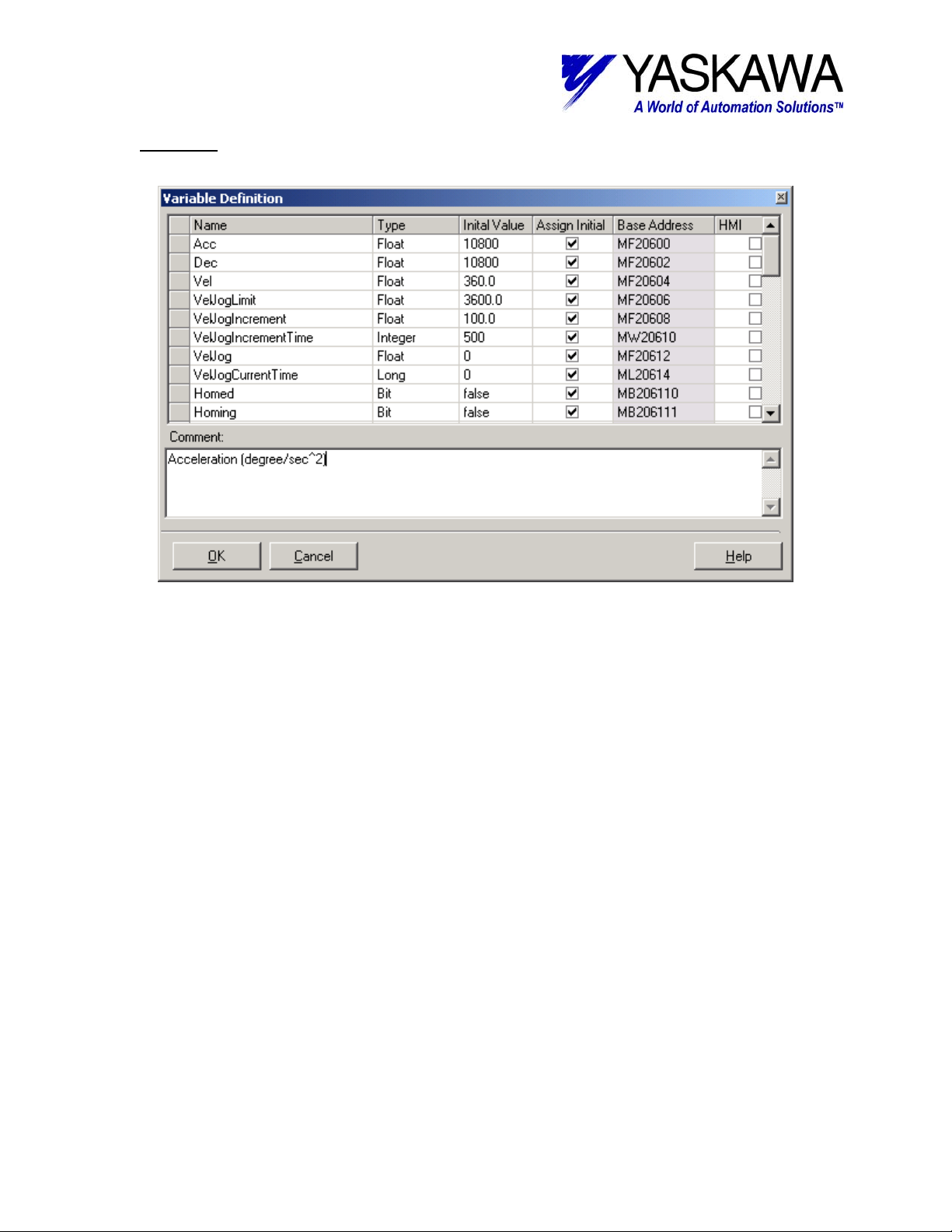Select the Homing name cell
Image resolution: width=952 pixels, height=1232 pixels.
pyautogui.click(x=281, y=411)
